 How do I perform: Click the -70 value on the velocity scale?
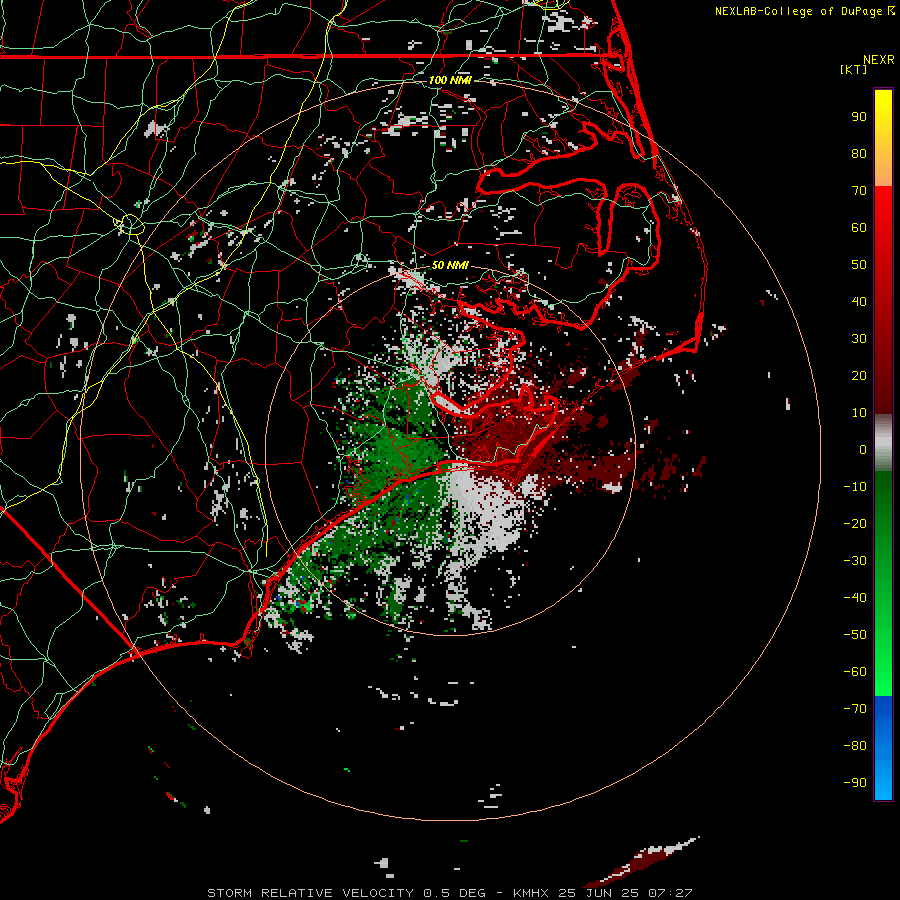(x=855, y=709)
